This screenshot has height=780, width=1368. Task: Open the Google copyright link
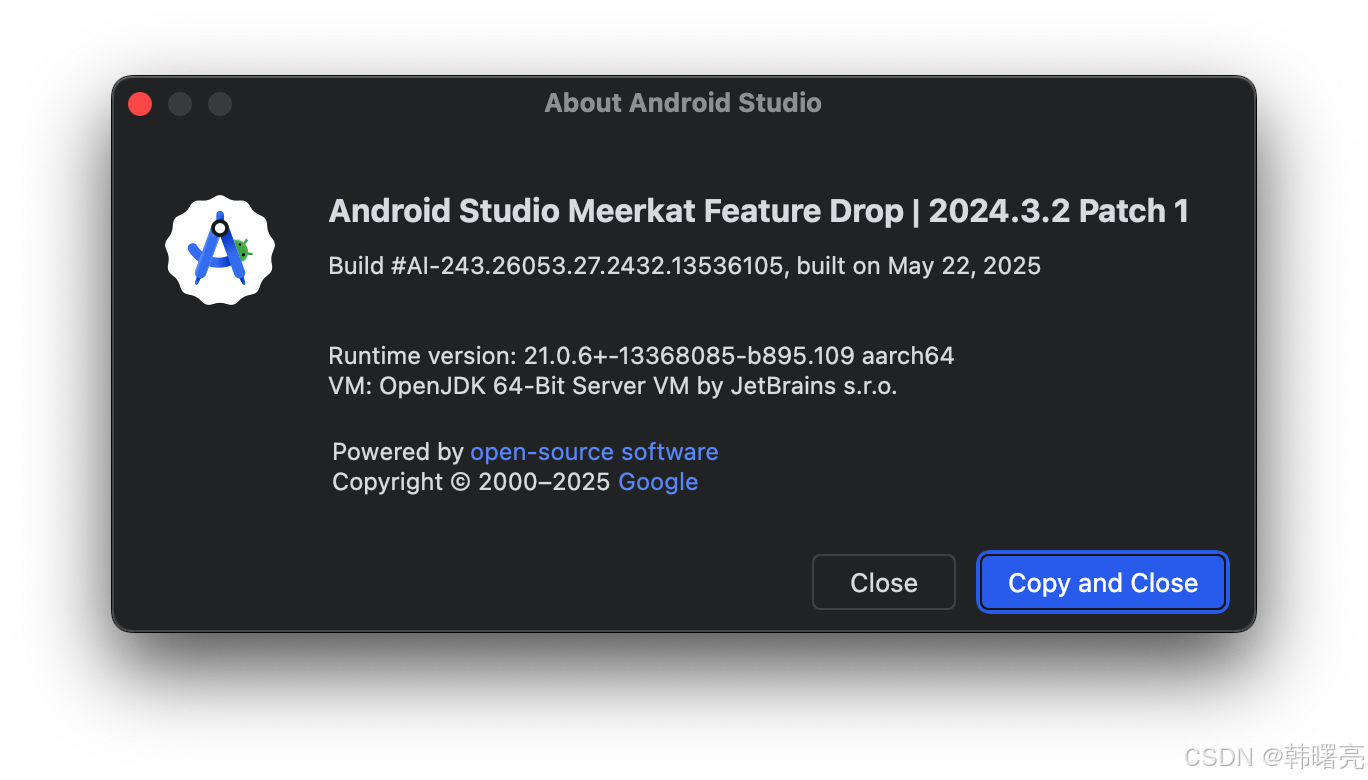tap(658, 482)
